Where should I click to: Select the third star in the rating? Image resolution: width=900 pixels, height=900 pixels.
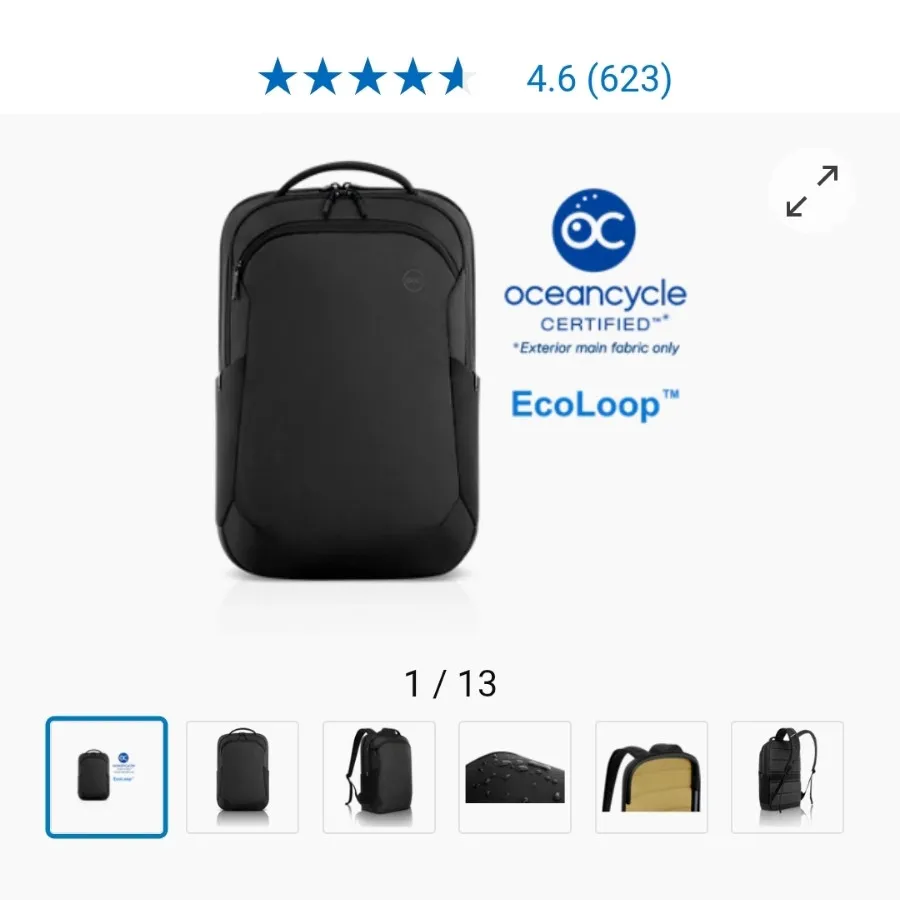pos(368,76)
